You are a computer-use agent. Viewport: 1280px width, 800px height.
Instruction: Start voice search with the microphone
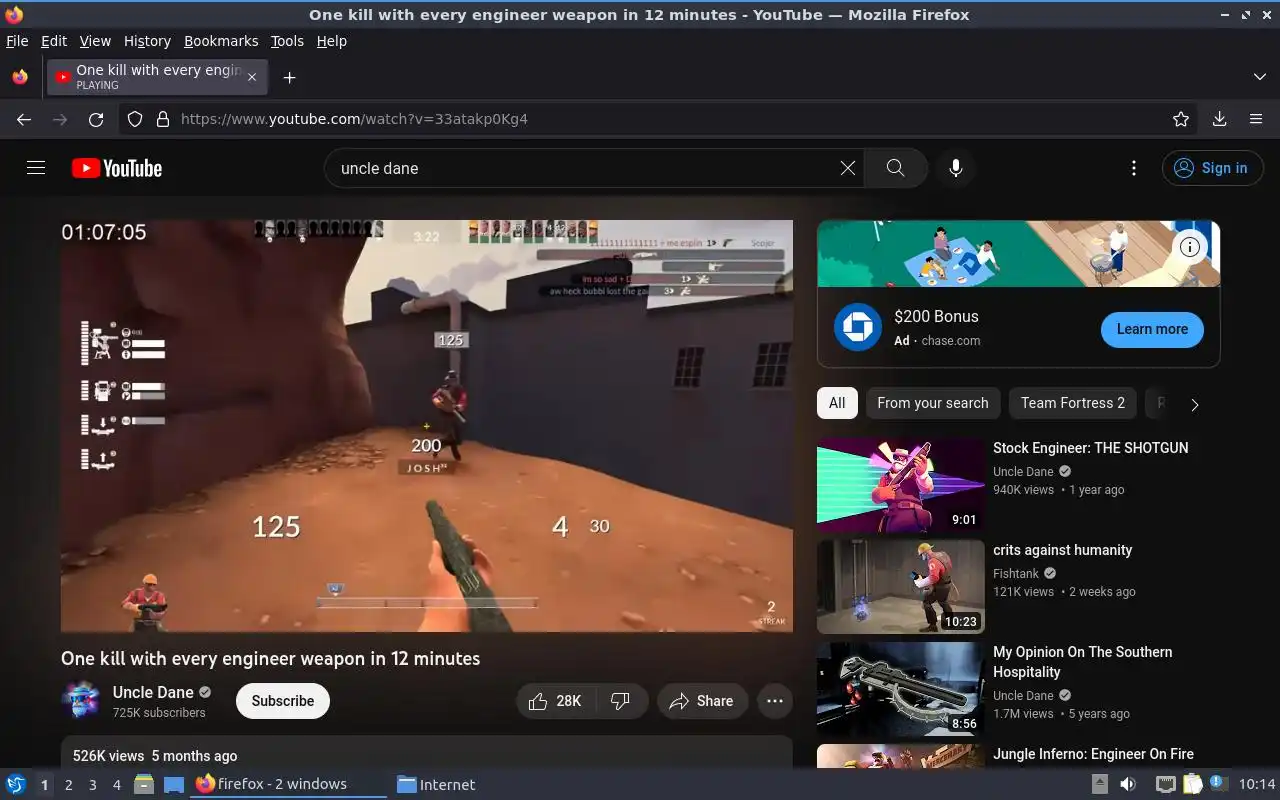pos(956,168)
